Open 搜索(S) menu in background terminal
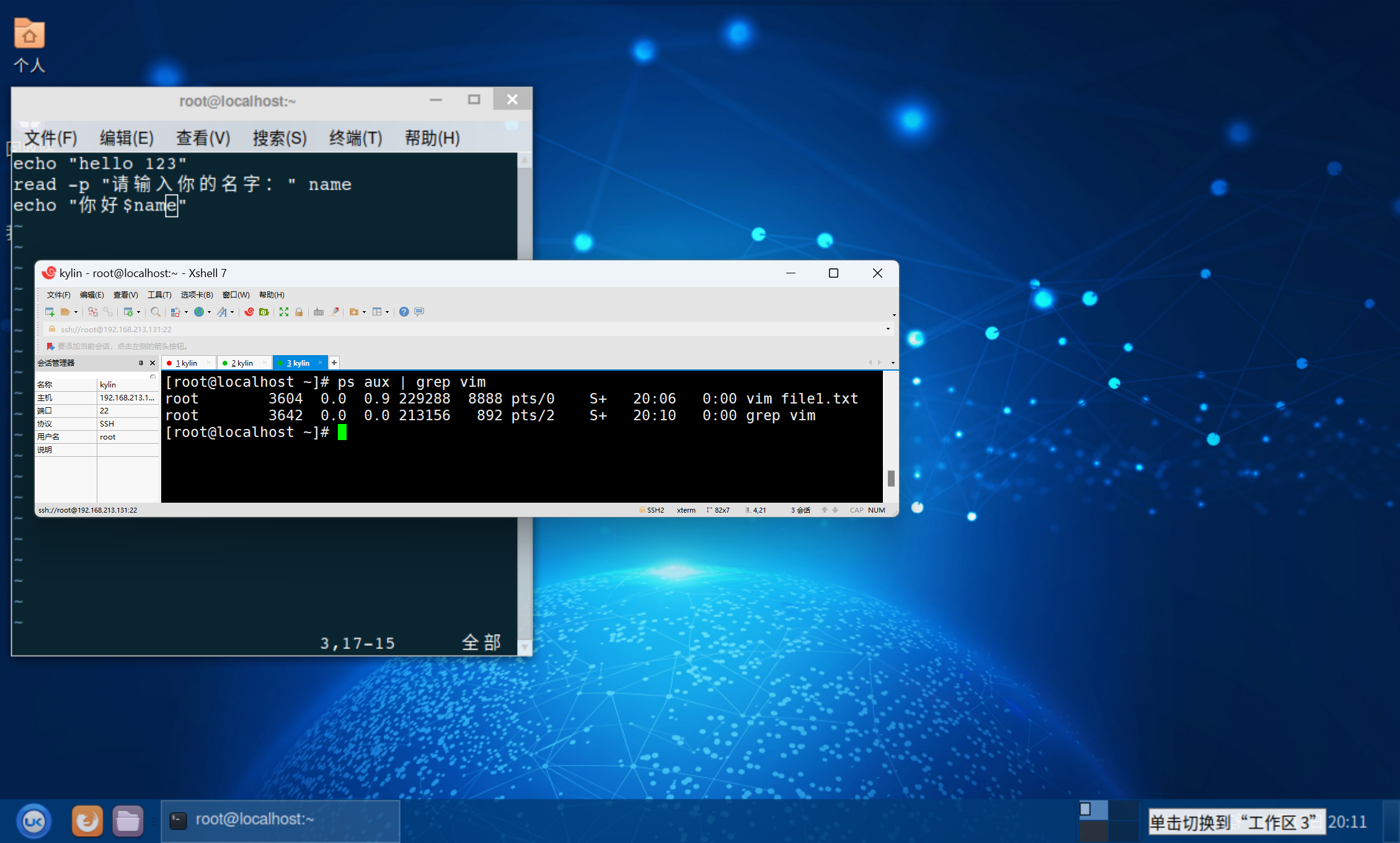The width and height of the screenshot is (1400, 843). click(280, 138)
